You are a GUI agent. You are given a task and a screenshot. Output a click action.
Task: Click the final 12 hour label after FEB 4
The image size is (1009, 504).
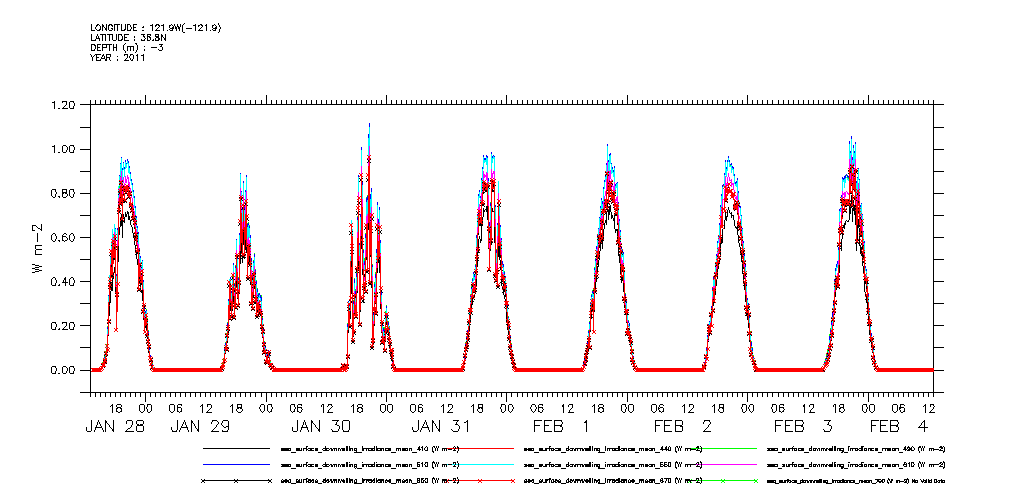(x=928, y=408)
